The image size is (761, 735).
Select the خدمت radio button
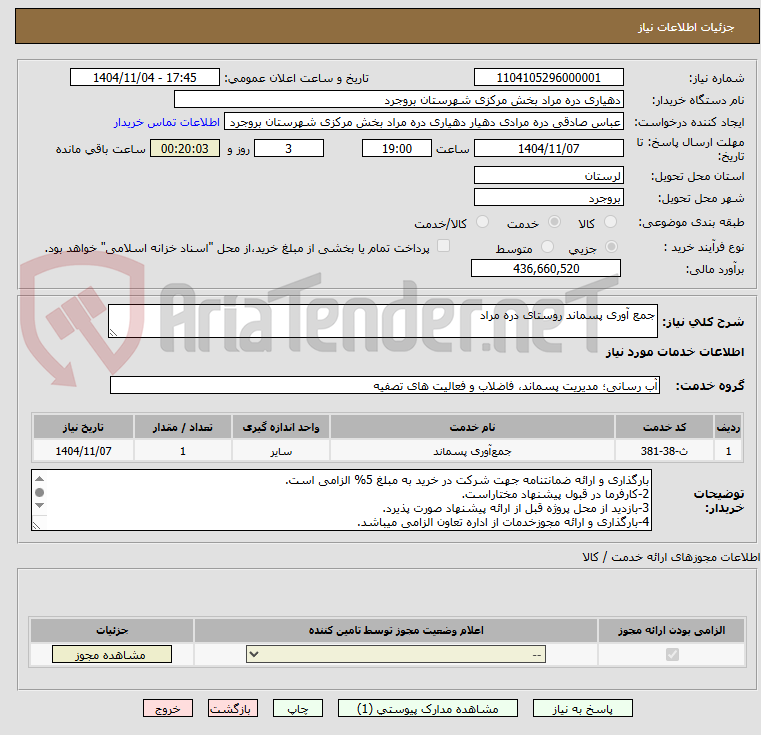554,222
